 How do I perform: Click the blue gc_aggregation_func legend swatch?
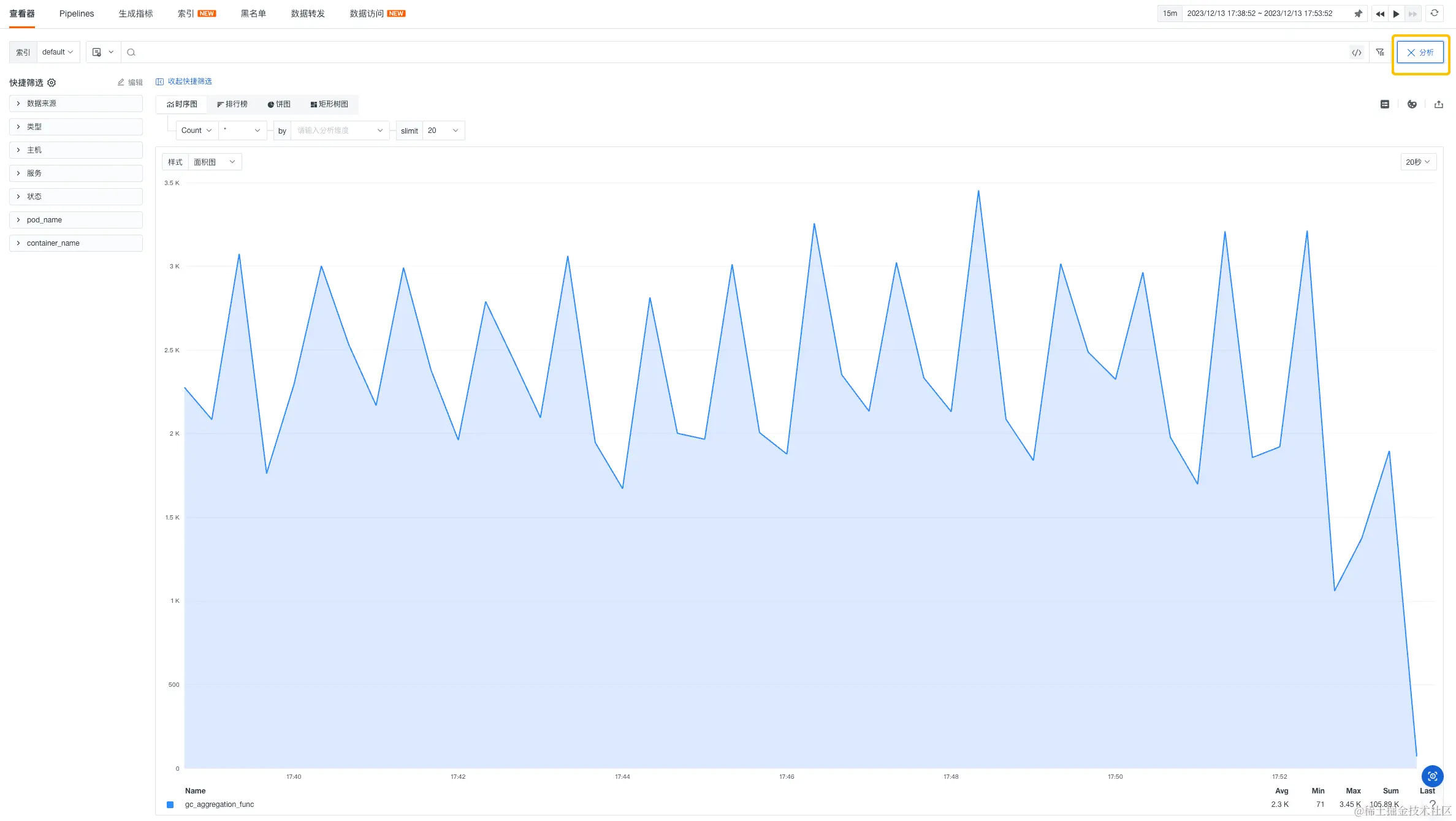point(170,804)
